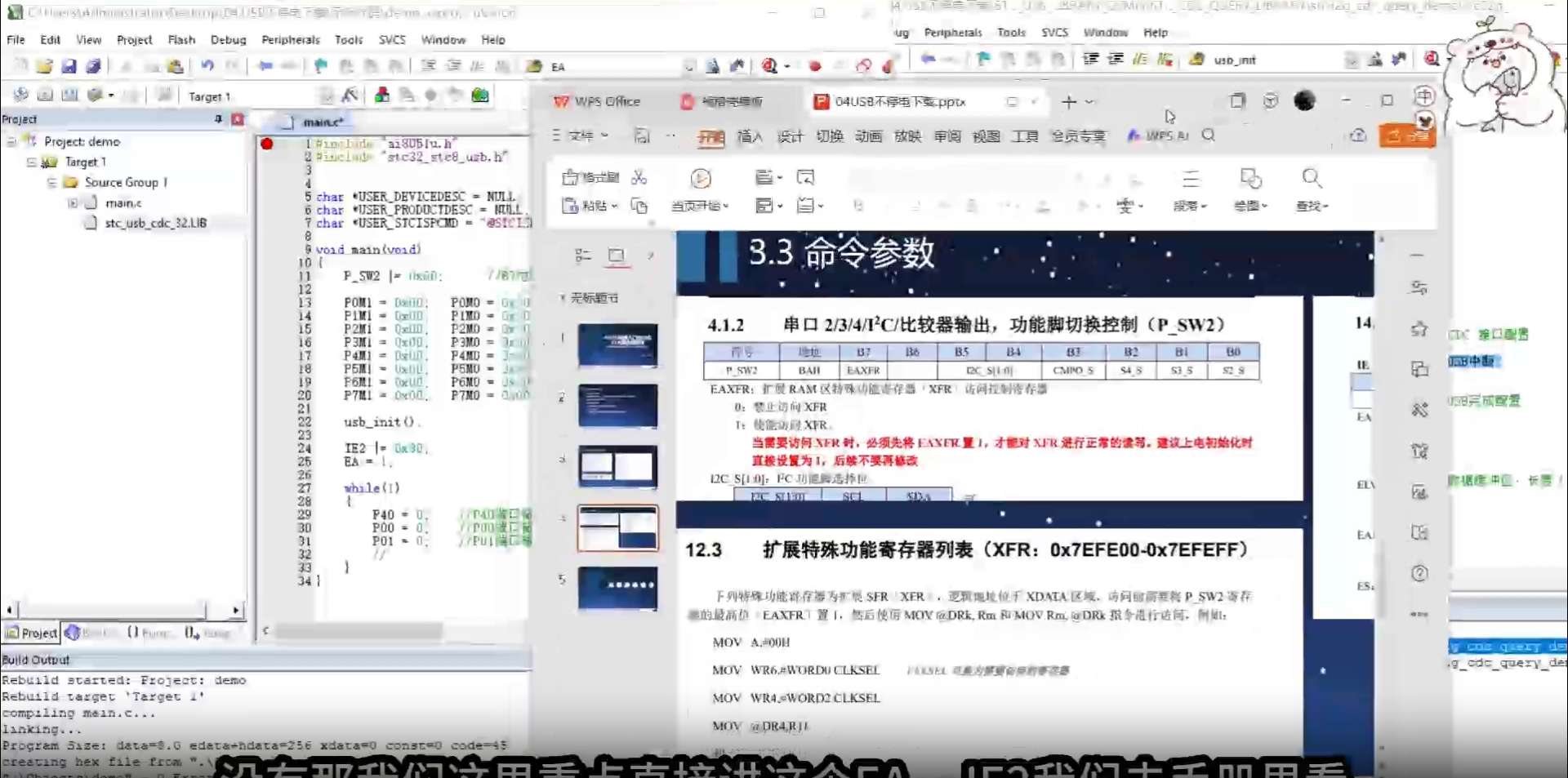Click the Project panel horizontal scrollbar
This screenshot has width=1568, height=778.
coord(113,610)
